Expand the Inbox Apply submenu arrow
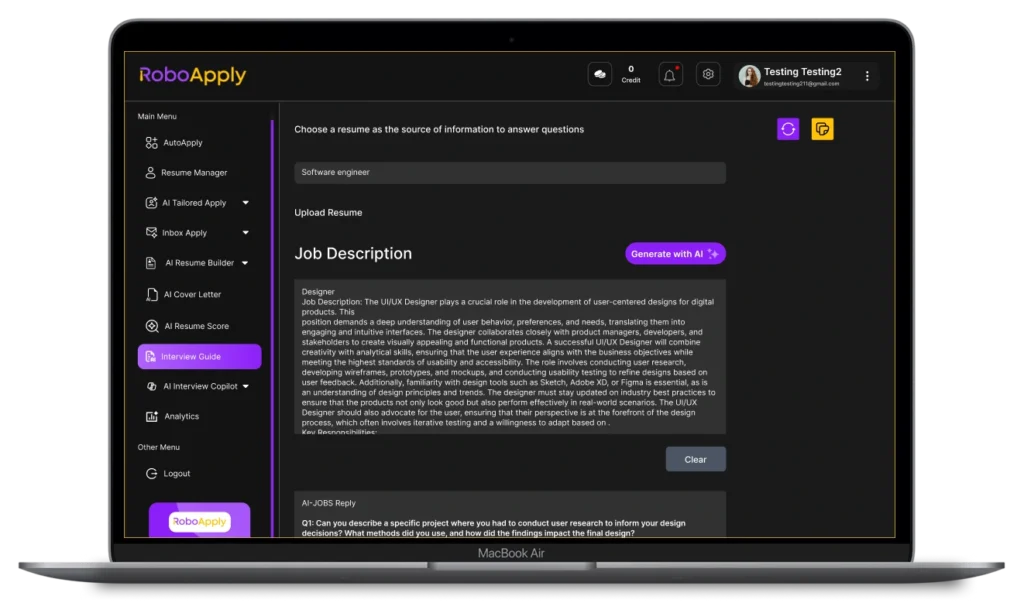Screen dimensions: 1024x603 (x=246, y=233)
